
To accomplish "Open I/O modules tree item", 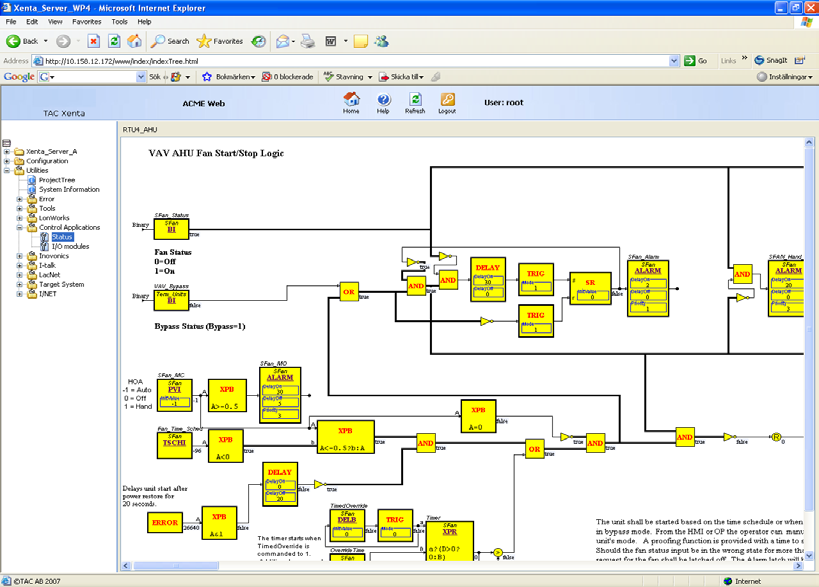I will click(x=70, y=246).
